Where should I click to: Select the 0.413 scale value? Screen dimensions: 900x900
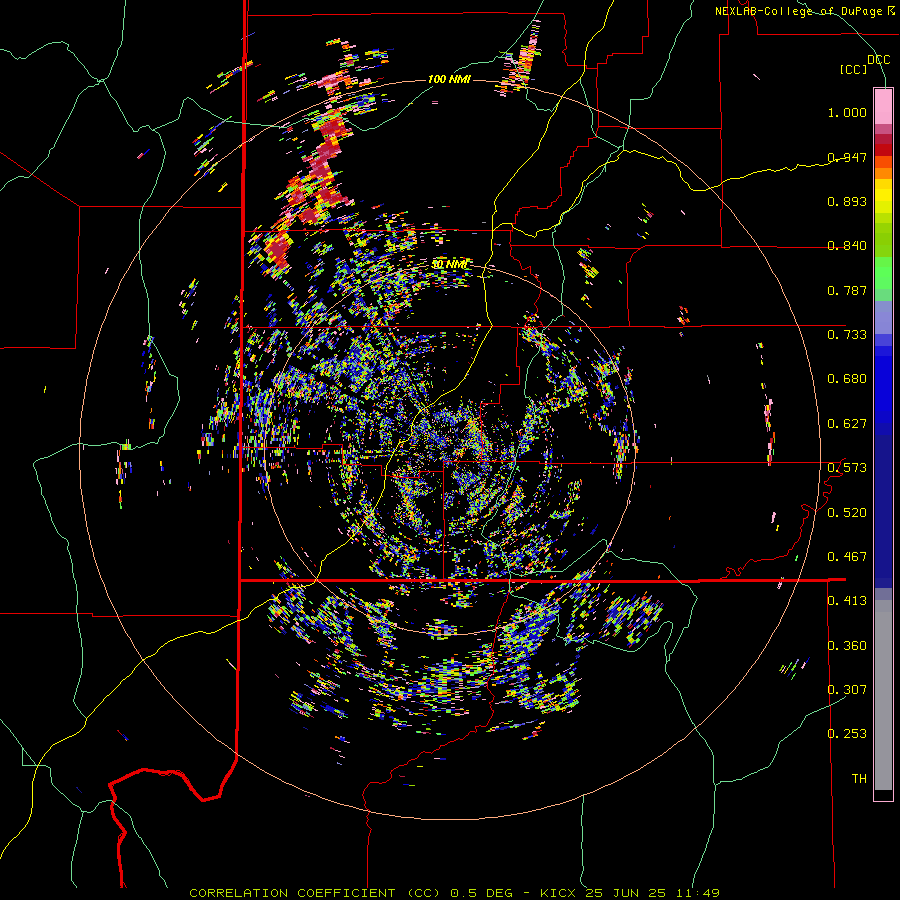point(847,601)
